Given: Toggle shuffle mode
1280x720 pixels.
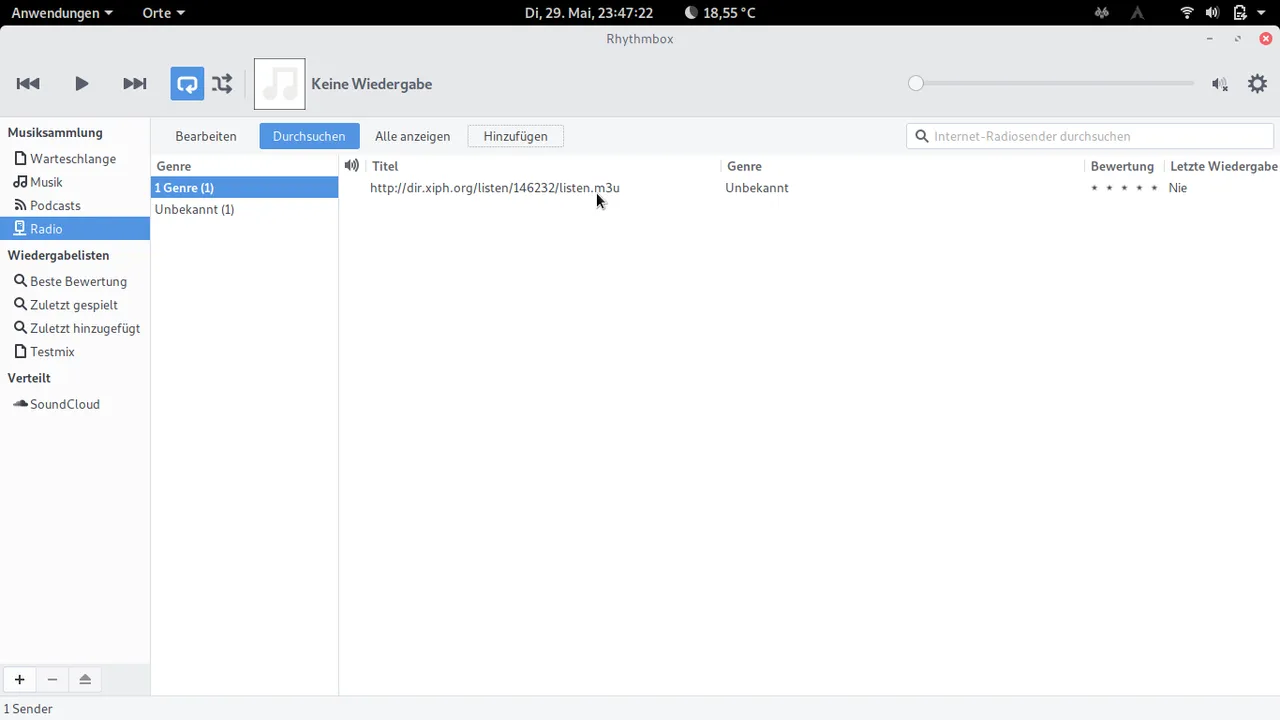Looking at the screenshot, I should [222, 84].
